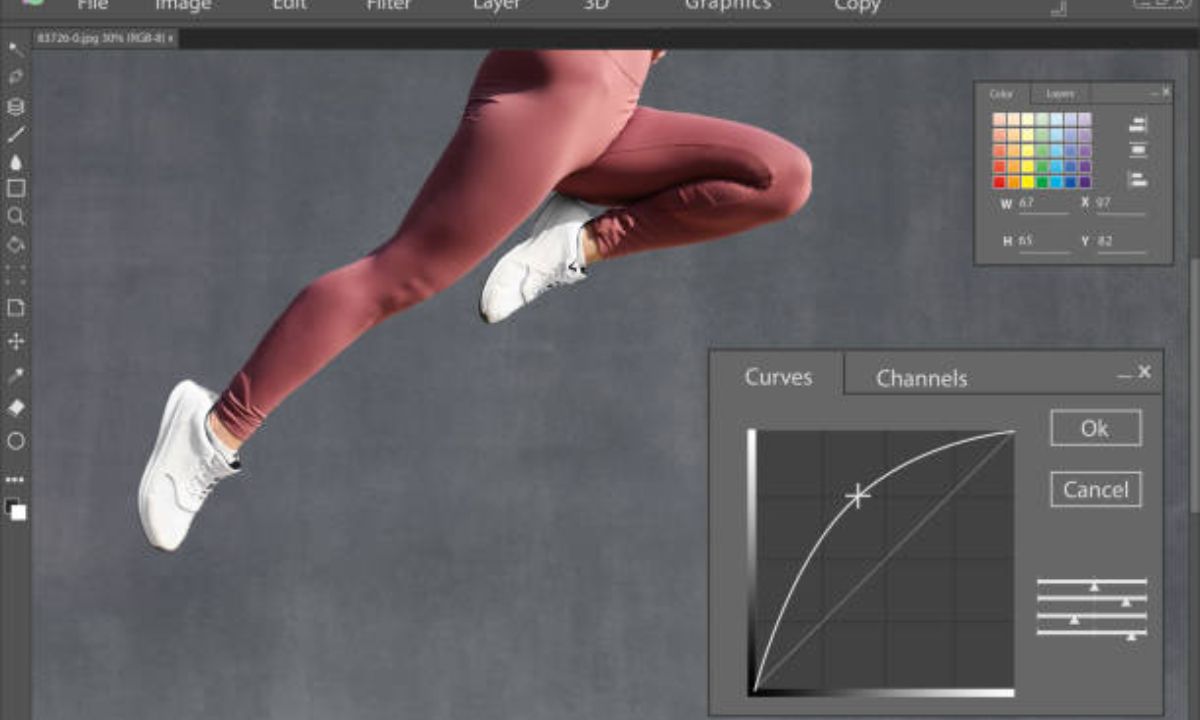Viewport: 1200px width, 720px height.
Task: Pick the red swatch from the color palette
Action: (x=999, y=181)
